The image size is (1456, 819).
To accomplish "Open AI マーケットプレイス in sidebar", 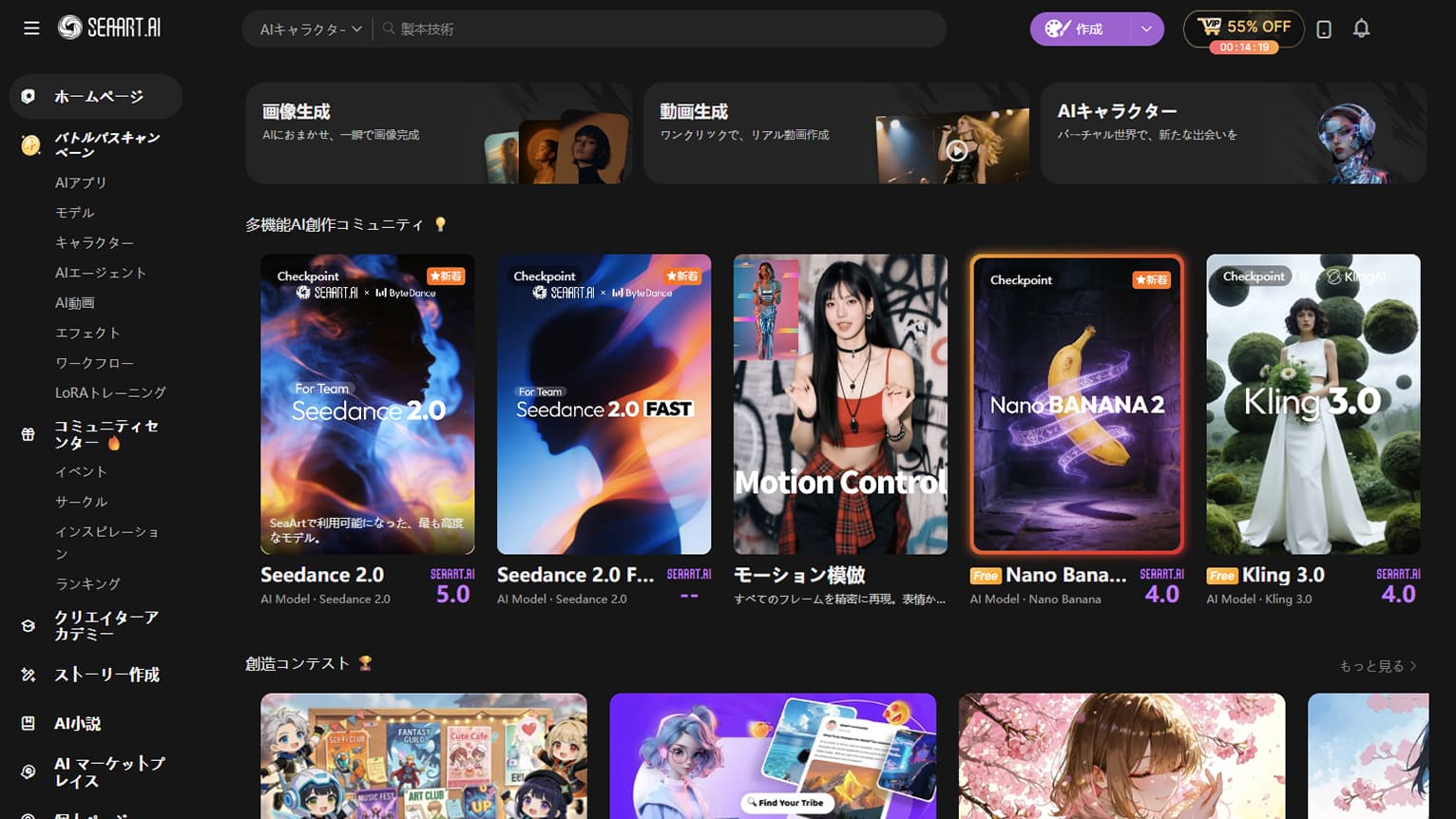I will (x=109, y=771).
